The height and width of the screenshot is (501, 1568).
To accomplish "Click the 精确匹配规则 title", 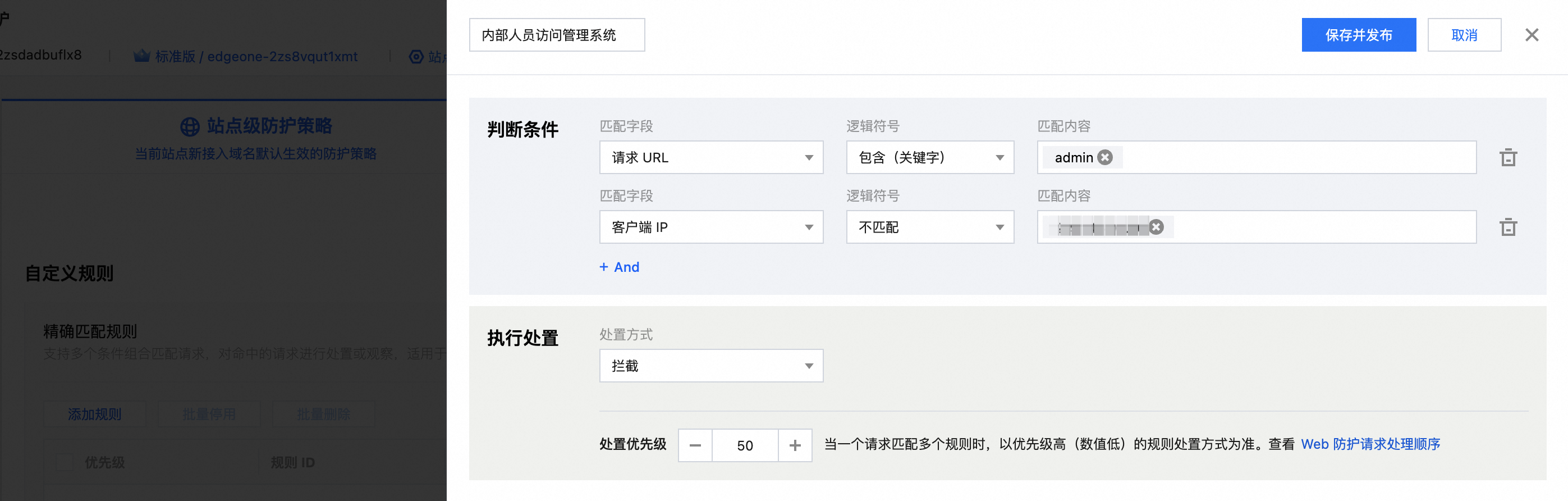I will tap(90, 331).
